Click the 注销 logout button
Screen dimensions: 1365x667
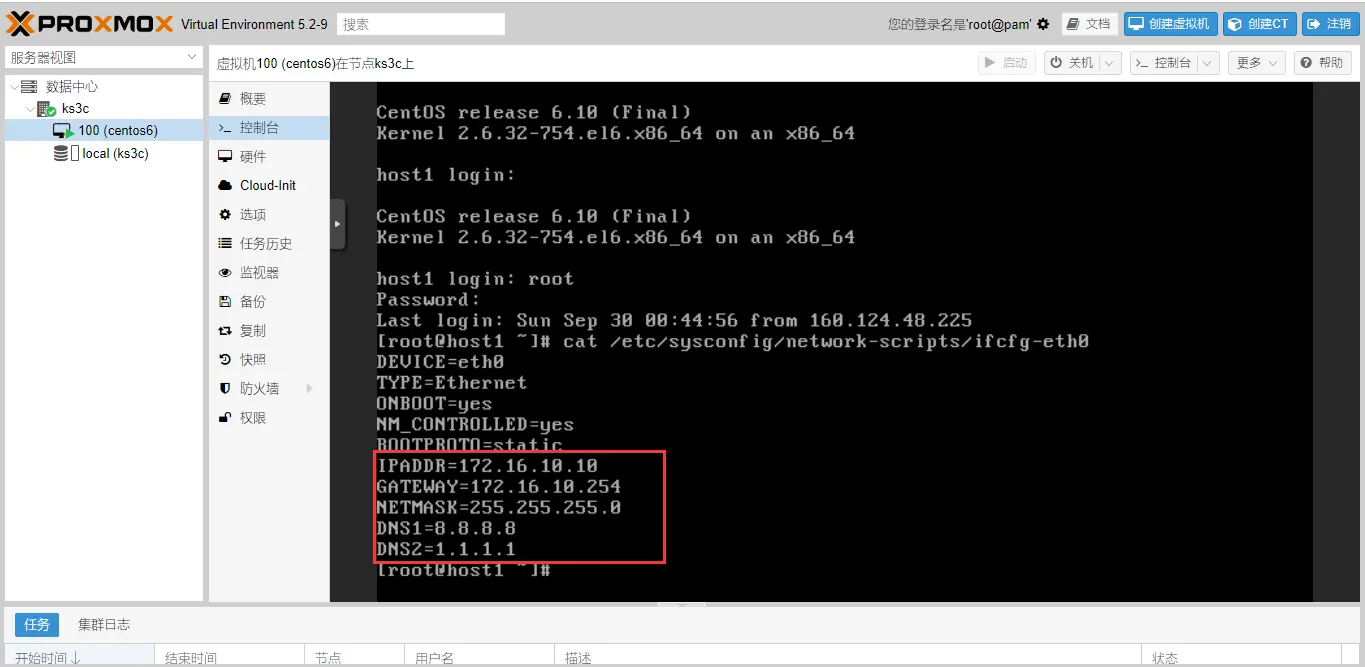(1330, 24)
